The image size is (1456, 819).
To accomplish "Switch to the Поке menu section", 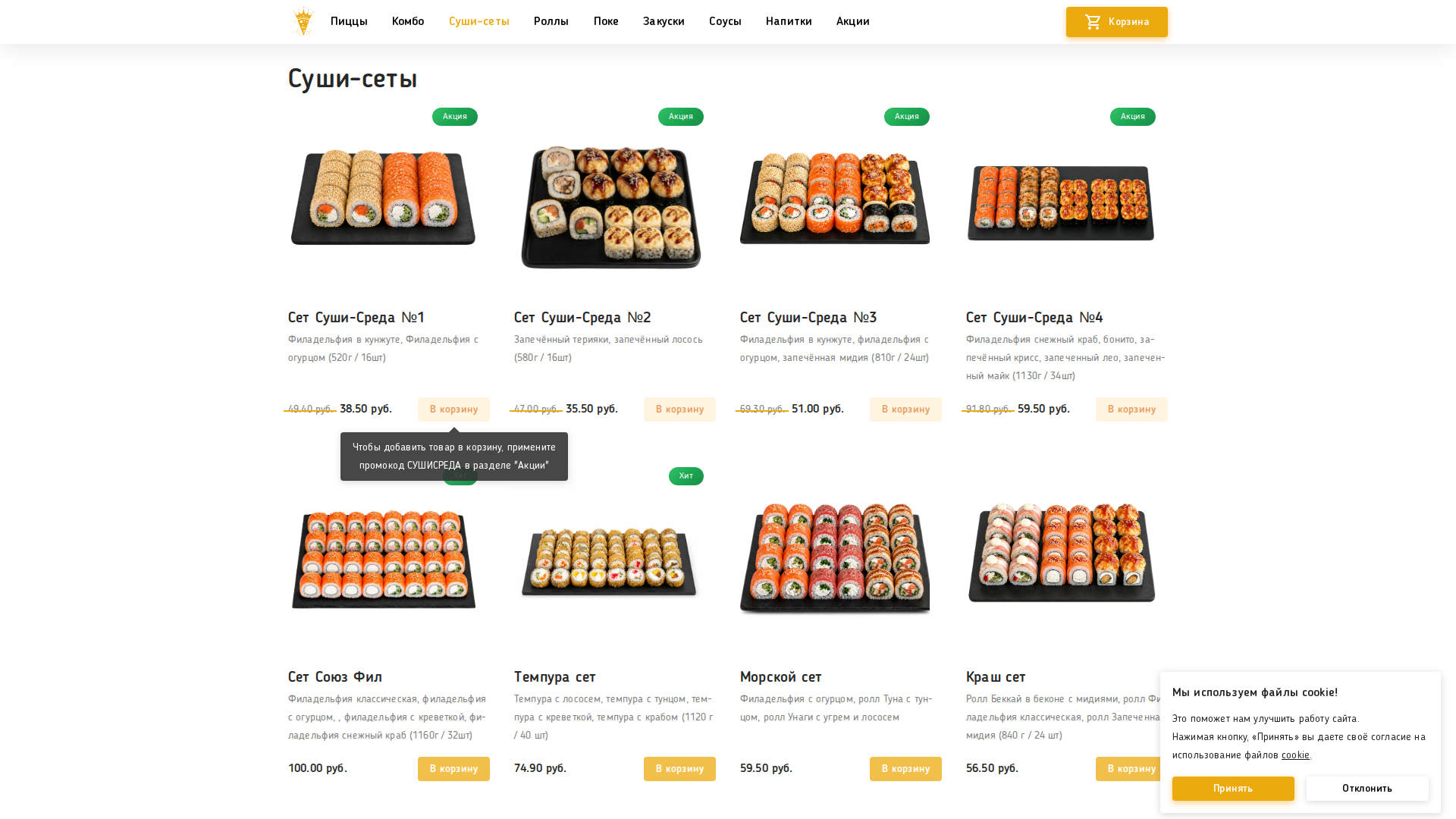I will (x=606, y=21).
